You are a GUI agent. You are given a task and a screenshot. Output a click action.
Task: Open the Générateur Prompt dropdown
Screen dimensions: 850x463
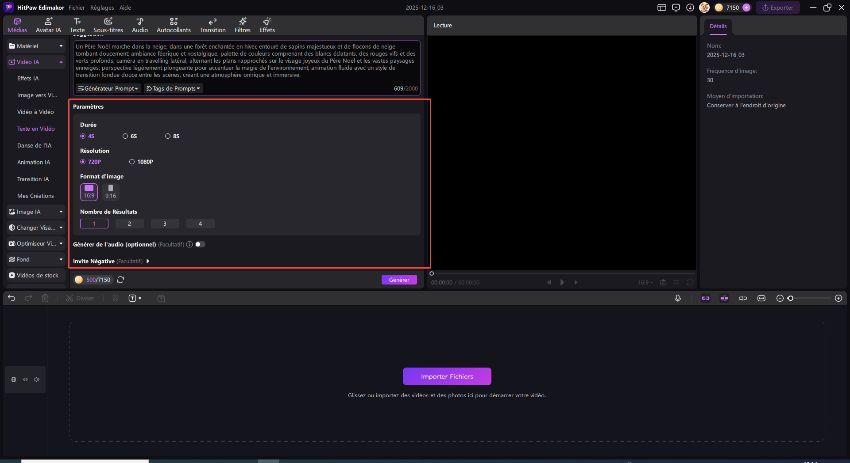pyautogui.click(x=108, y=88)
